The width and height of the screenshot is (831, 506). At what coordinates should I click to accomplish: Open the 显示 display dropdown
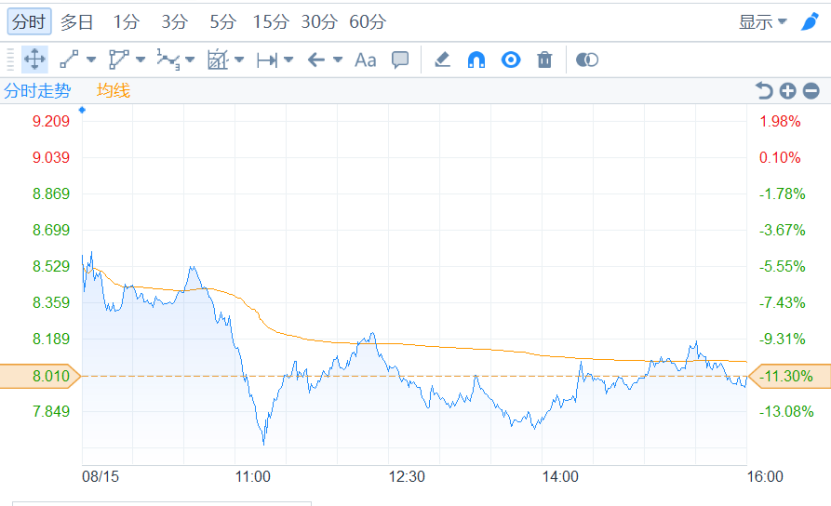click(763, 22)
